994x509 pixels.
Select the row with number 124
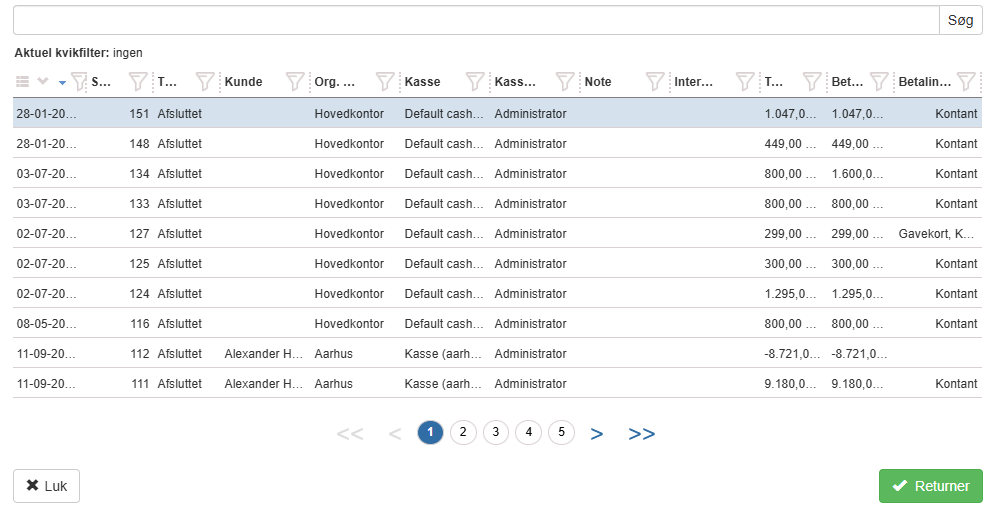pos(498,293)
